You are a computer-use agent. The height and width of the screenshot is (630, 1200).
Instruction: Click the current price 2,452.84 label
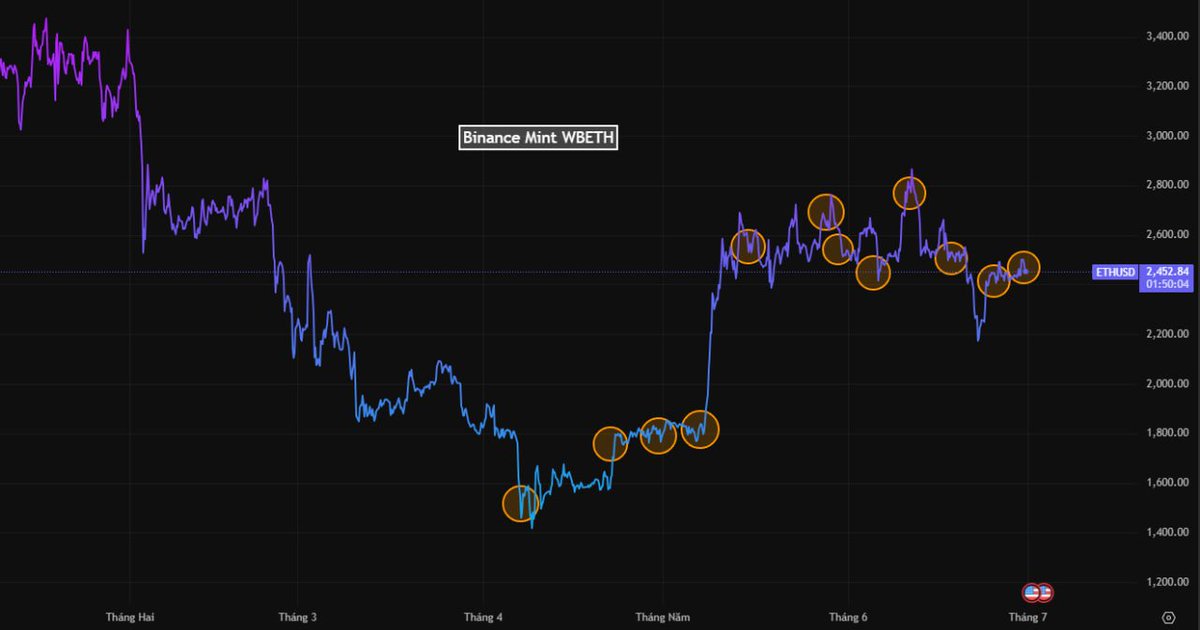tap(1167, 271)
